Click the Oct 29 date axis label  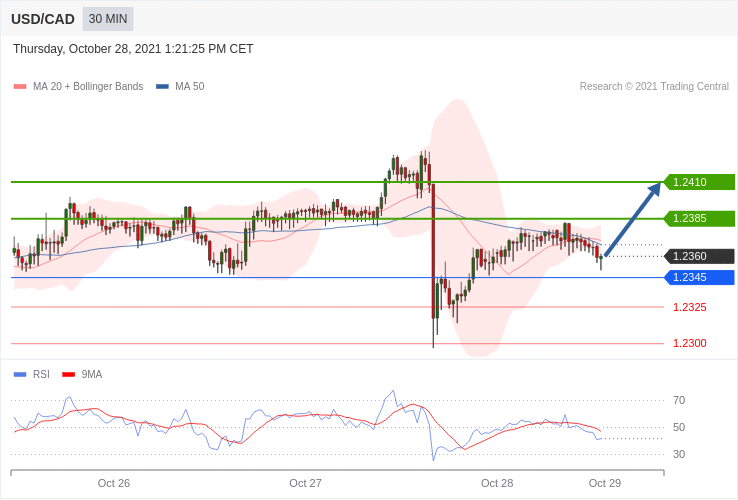point(605,484)
